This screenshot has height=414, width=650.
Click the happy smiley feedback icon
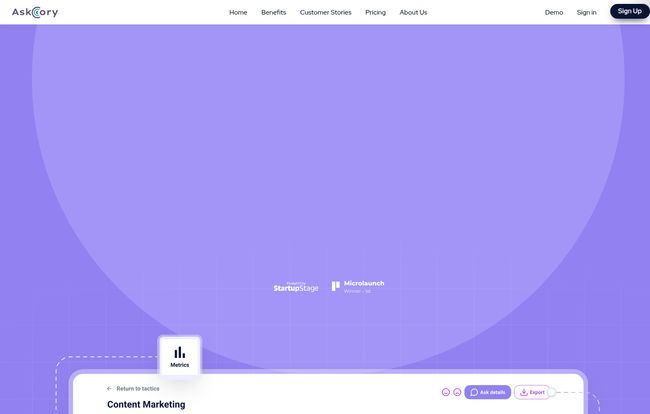coord(446,392)
